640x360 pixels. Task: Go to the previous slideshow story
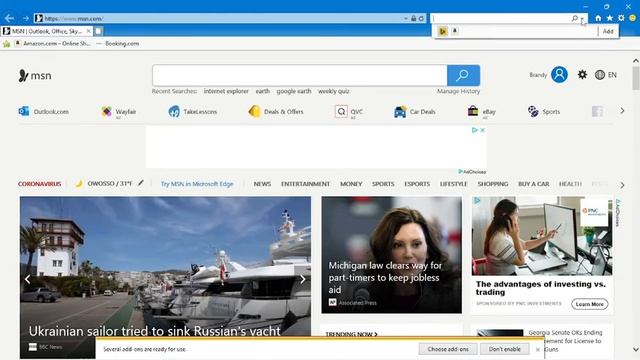click(27, 279)
